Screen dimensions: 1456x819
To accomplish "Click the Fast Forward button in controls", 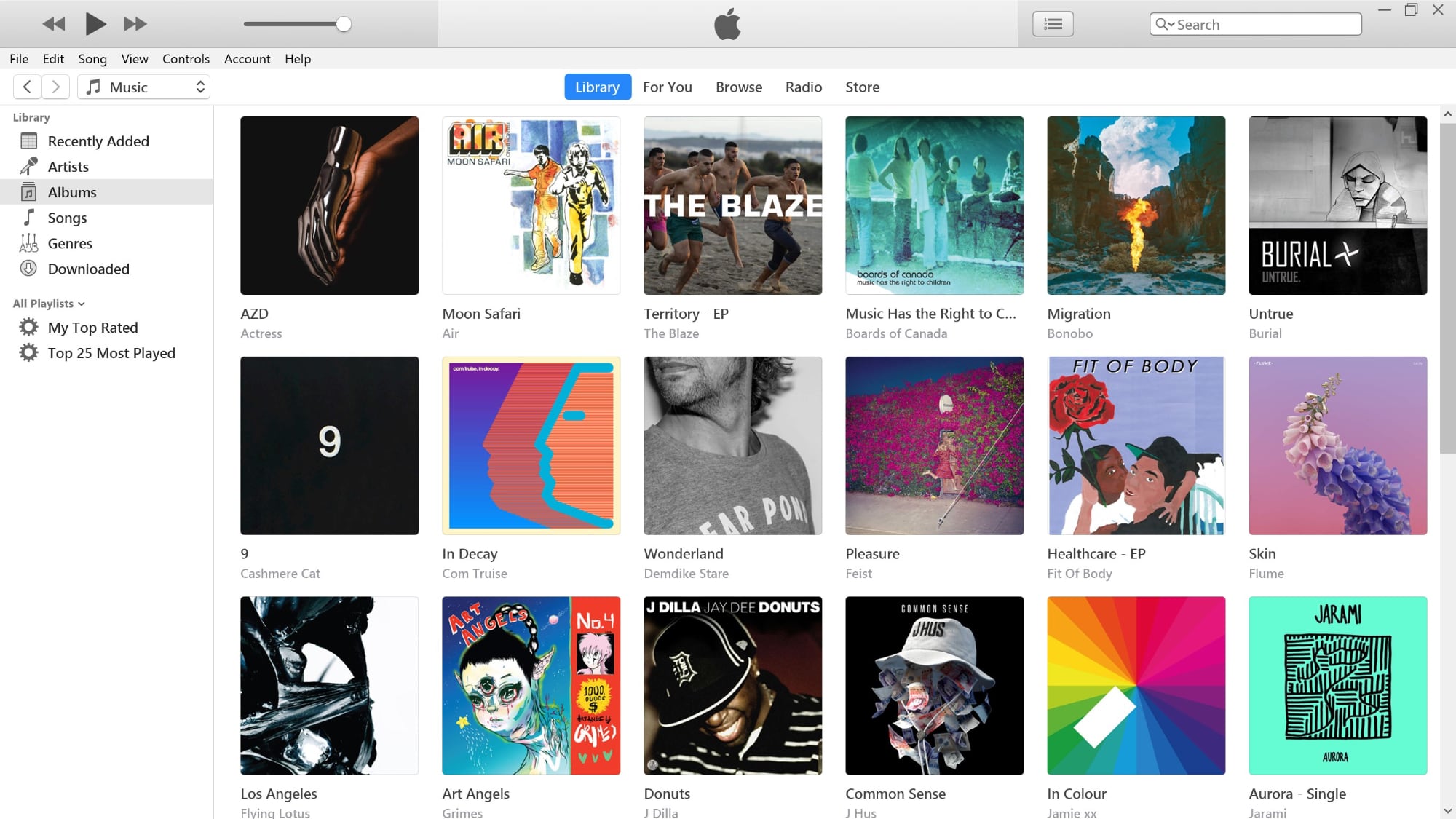I will (135, 24).
